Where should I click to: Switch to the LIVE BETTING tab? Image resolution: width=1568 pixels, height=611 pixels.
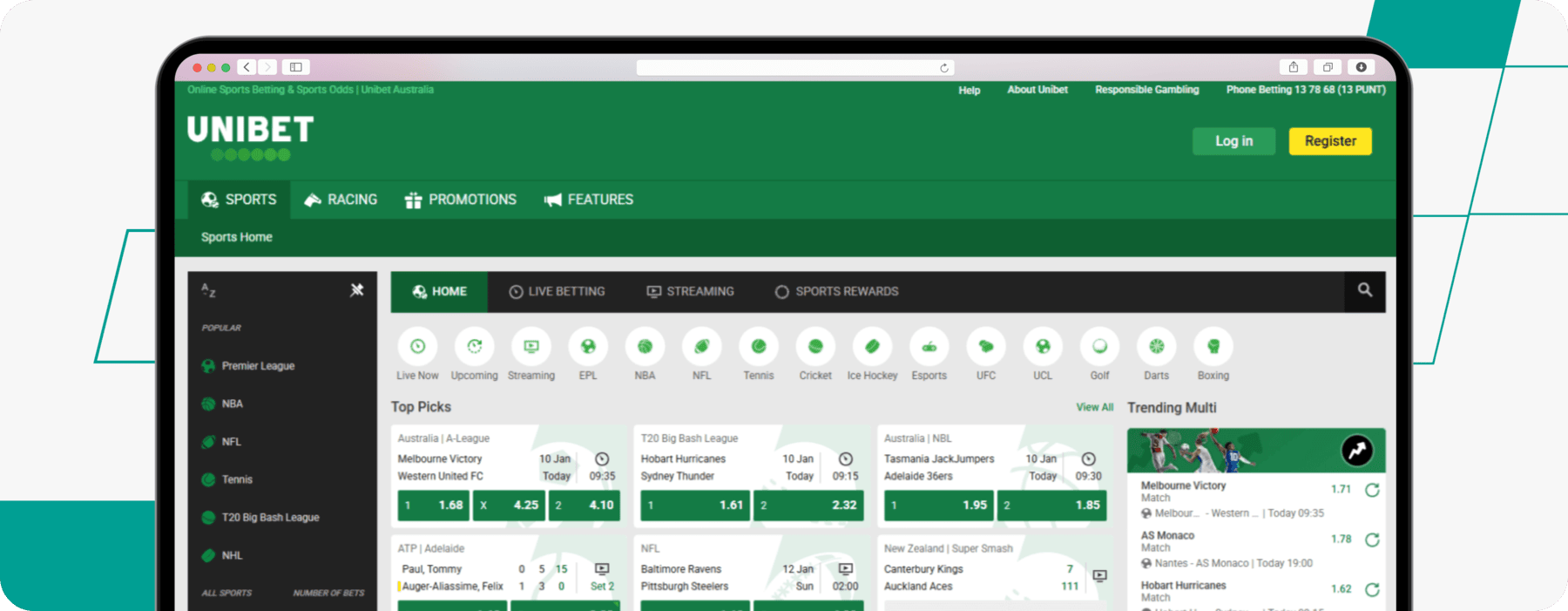tap(557, 291)
